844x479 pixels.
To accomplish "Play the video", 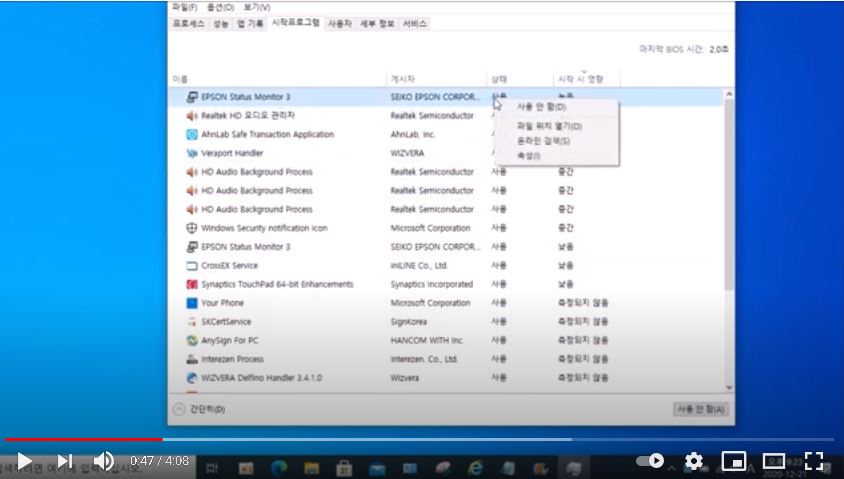I will (24, 461).
